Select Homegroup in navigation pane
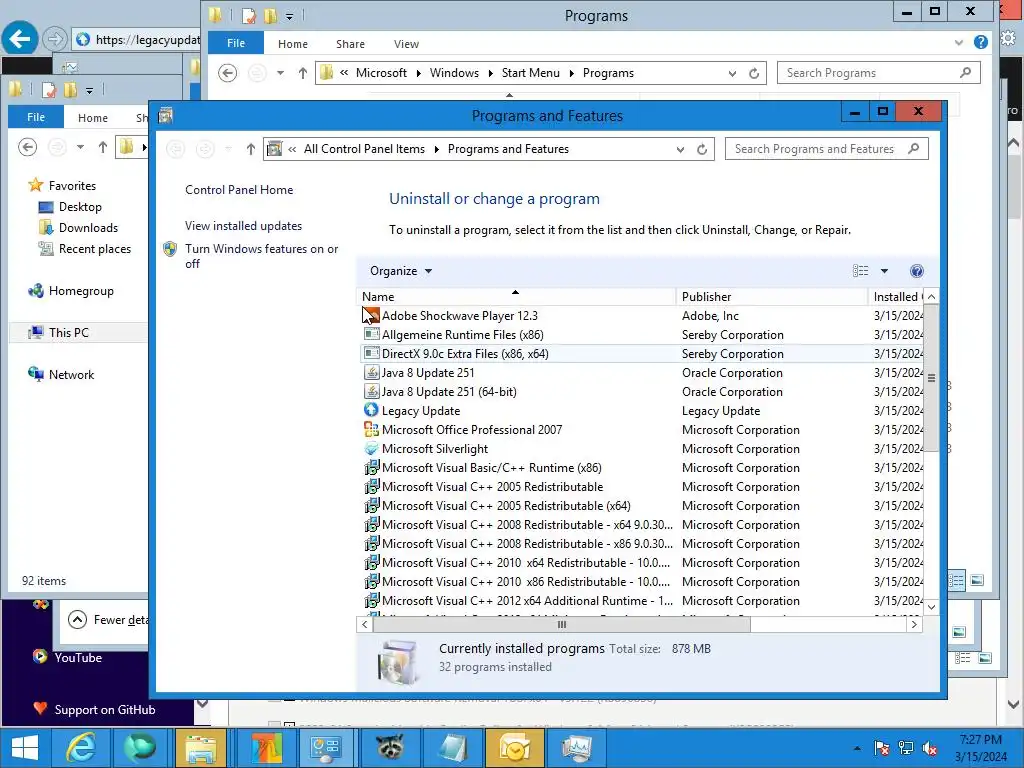The image size is (1024, 768). coord(81,291)
